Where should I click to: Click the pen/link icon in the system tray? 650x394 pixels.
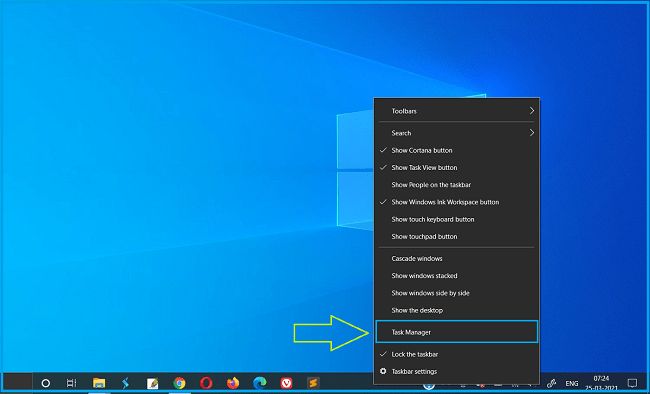(551, 383)
